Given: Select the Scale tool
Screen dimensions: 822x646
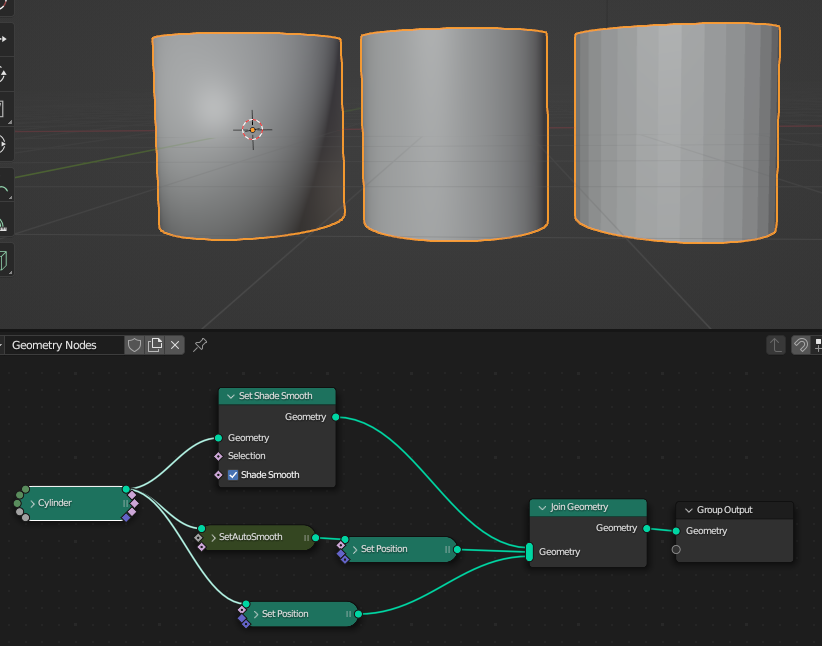Looking at the screenshot, I should pos(9,108).
